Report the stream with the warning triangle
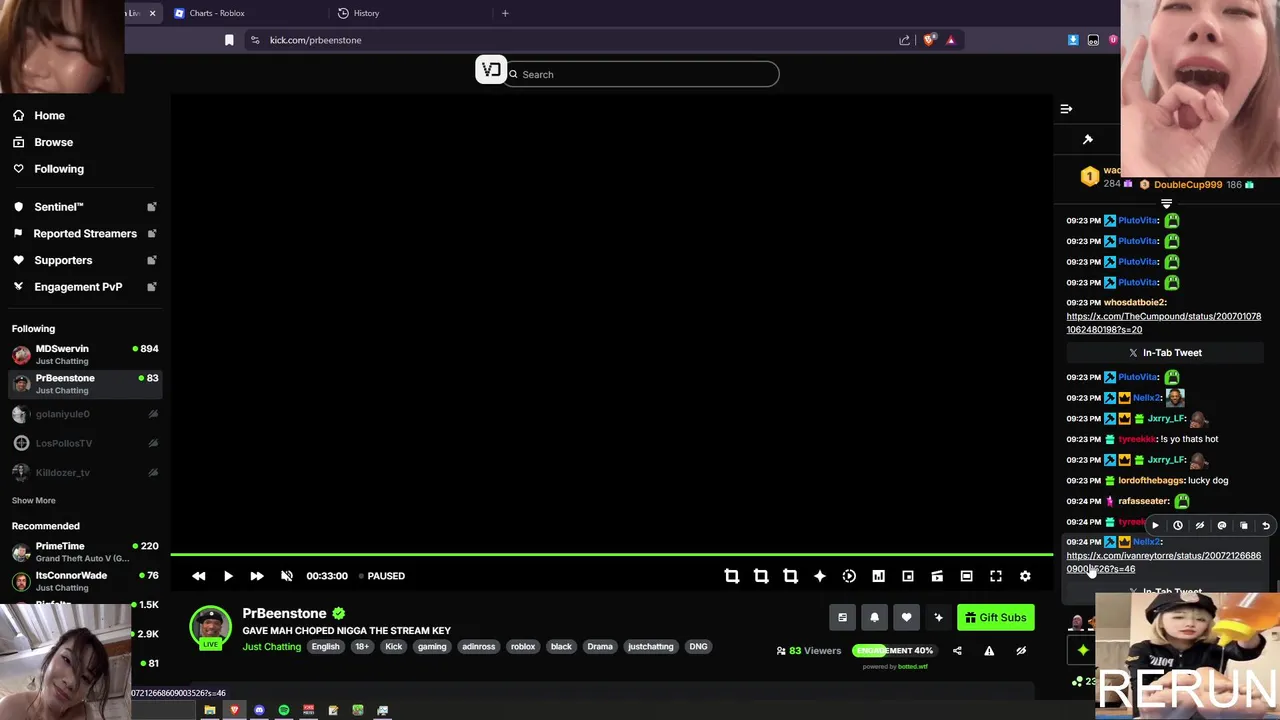Viewport: 1280px width, 720px height. click(989, 651)
